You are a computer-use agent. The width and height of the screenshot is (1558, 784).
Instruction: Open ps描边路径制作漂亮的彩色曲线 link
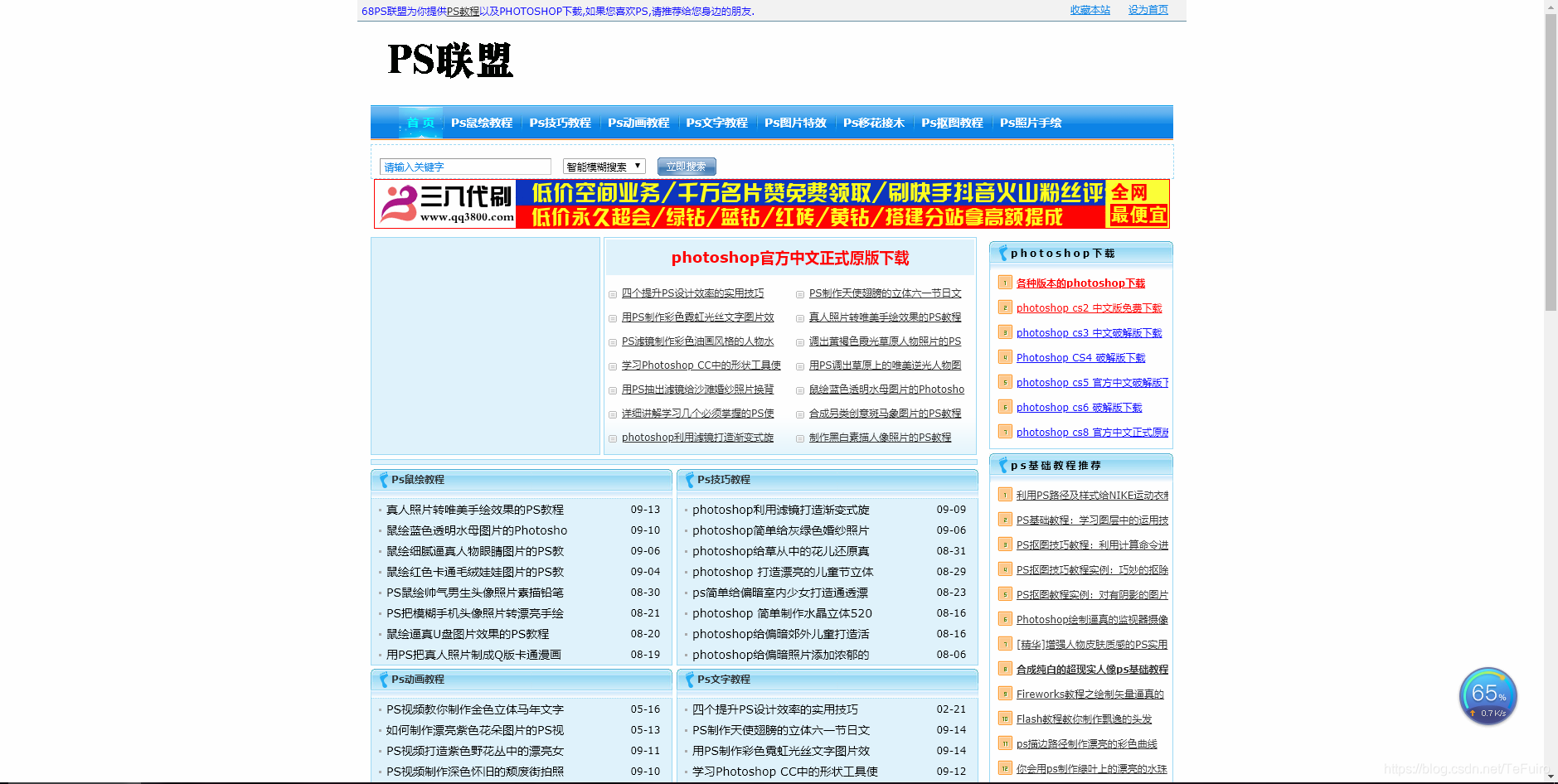coord(1086,743)
